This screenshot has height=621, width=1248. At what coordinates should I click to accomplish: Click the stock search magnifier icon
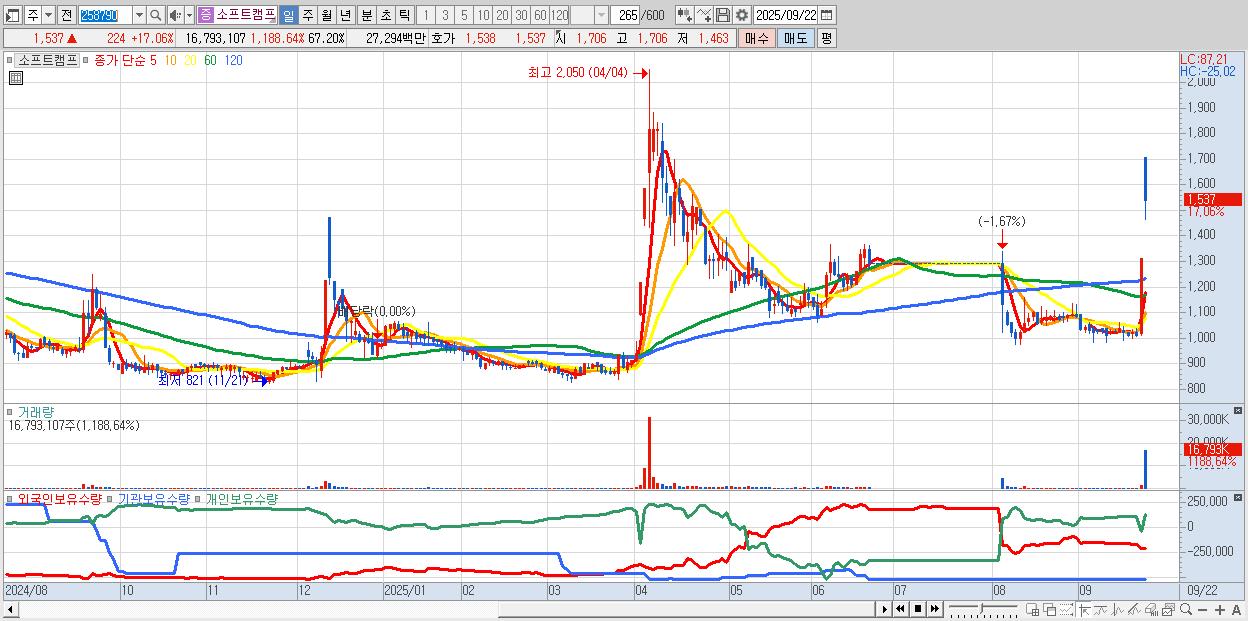[156, 15]
